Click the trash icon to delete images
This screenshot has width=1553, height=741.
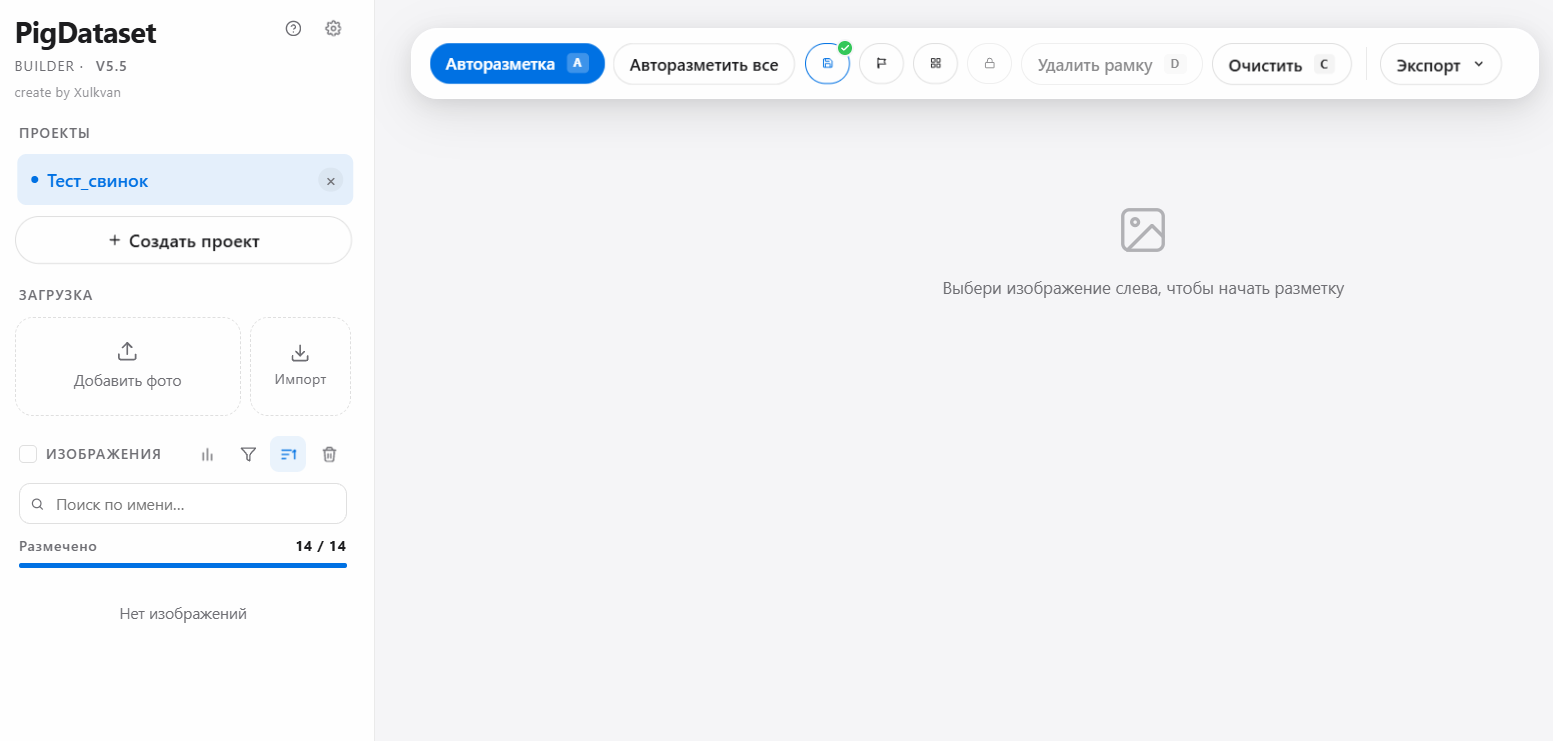[x=329, y=454]
